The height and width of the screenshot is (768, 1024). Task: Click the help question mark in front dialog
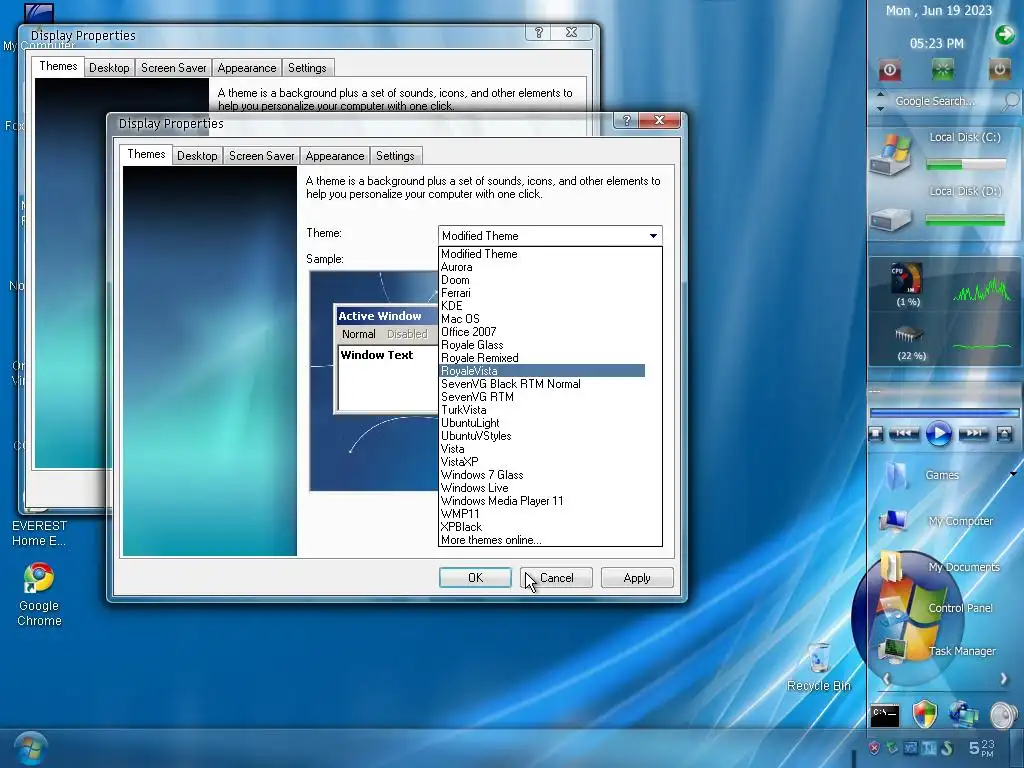click(x=626, y=120)
